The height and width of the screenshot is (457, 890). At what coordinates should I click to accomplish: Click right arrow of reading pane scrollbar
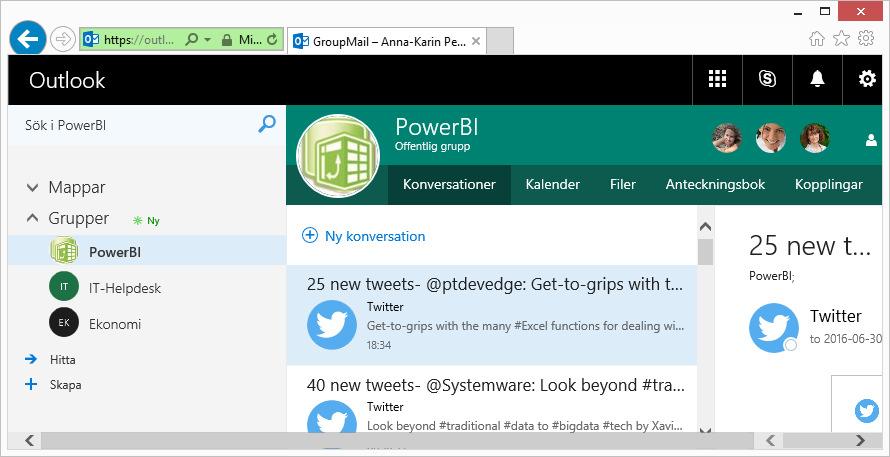(x=860, y=440)
